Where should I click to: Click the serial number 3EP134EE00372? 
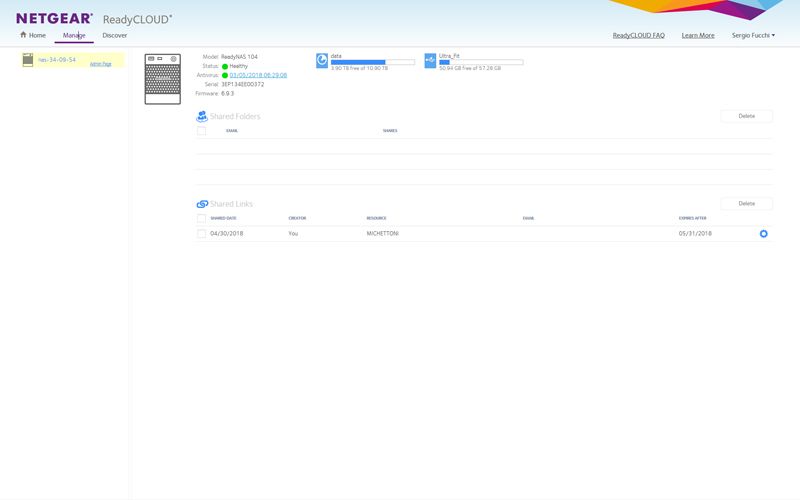[x=243, y=84]
